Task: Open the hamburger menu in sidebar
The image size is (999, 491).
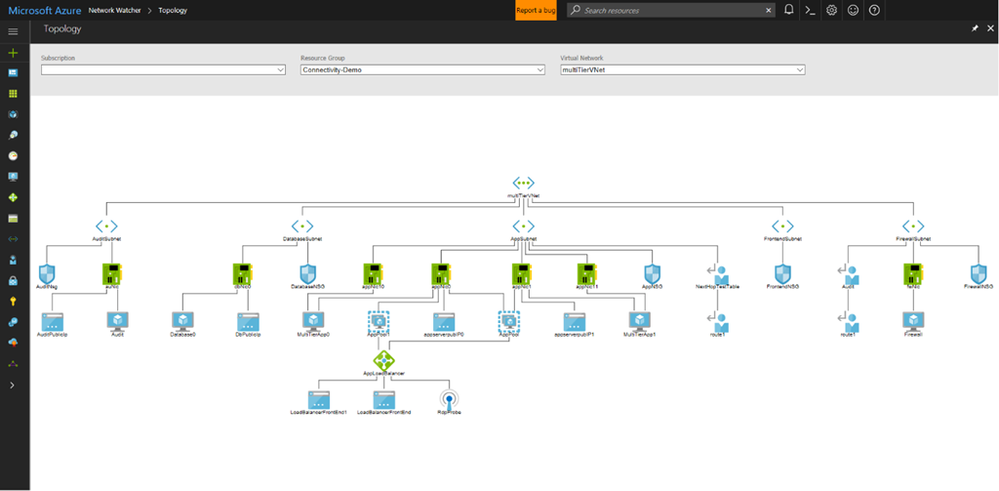Action: (13, 31)
